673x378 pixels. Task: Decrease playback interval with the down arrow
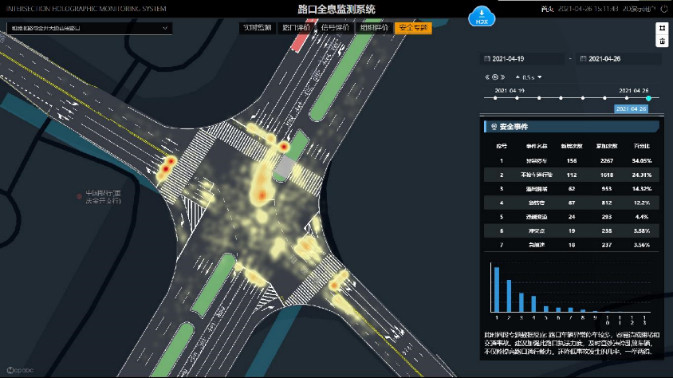point(540,77)
